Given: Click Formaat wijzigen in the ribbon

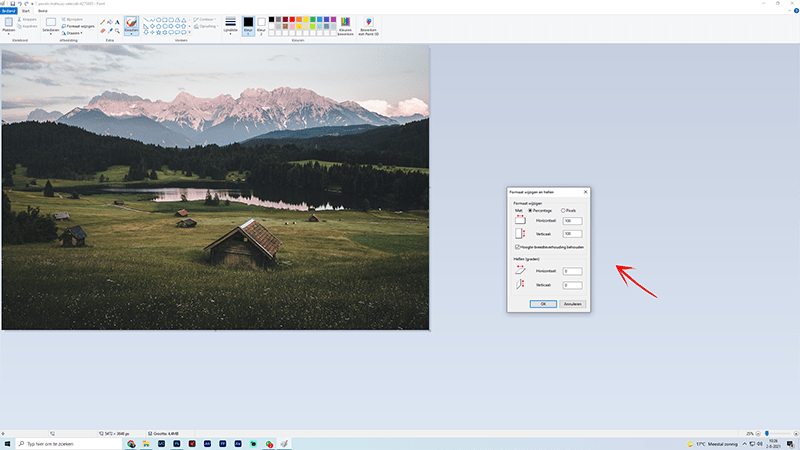Looking at the screenshot, I should point(78,26).
